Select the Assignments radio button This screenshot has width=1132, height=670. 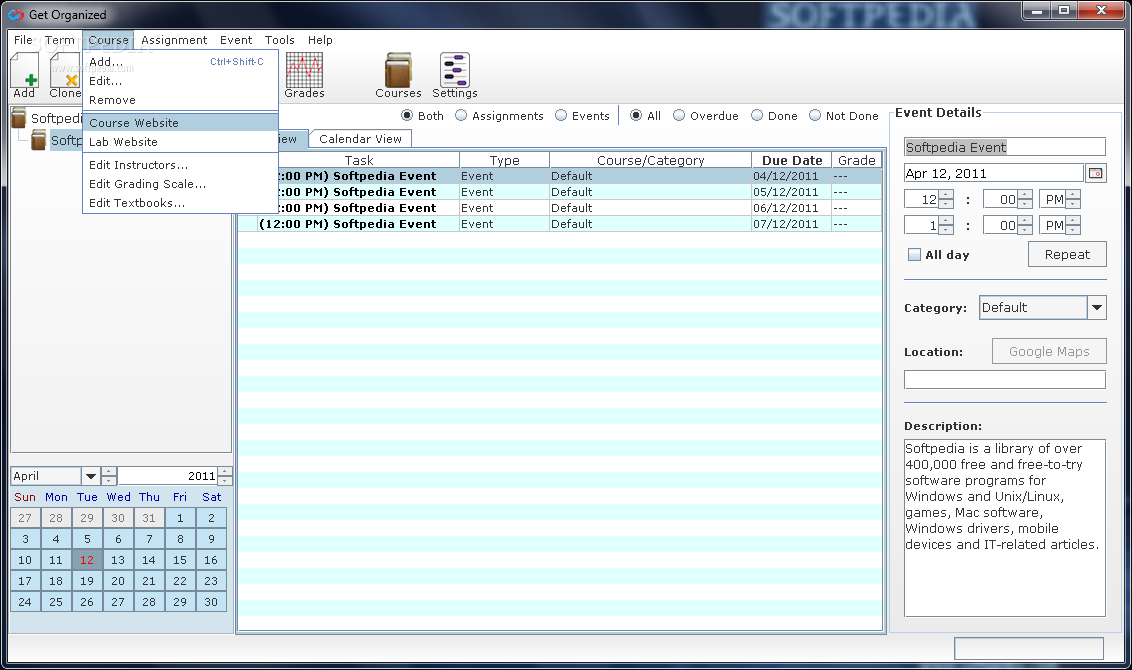pyautogui.click(x=461, y=116)
